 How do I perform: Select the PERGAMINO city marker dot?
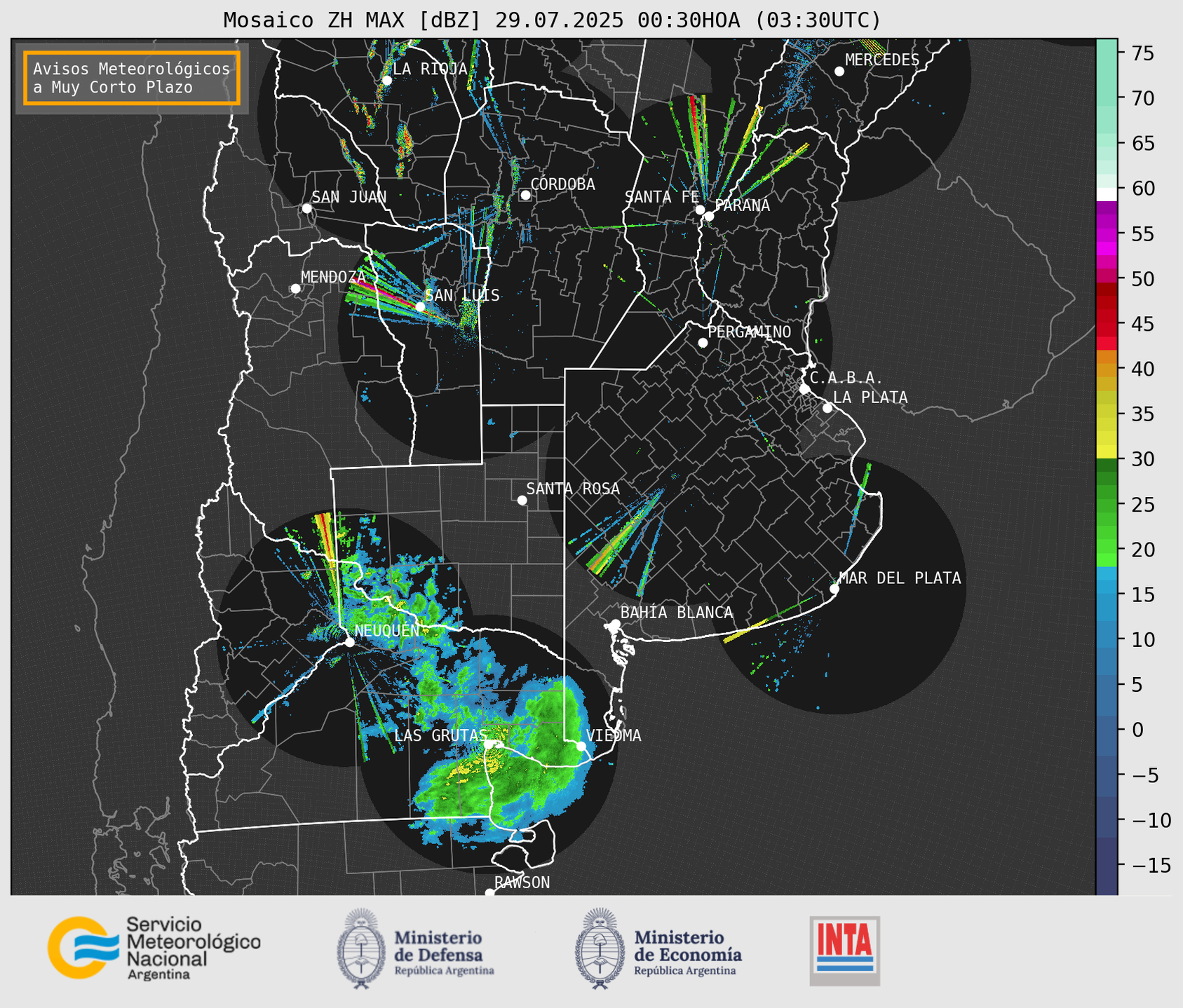coord(703,343)
